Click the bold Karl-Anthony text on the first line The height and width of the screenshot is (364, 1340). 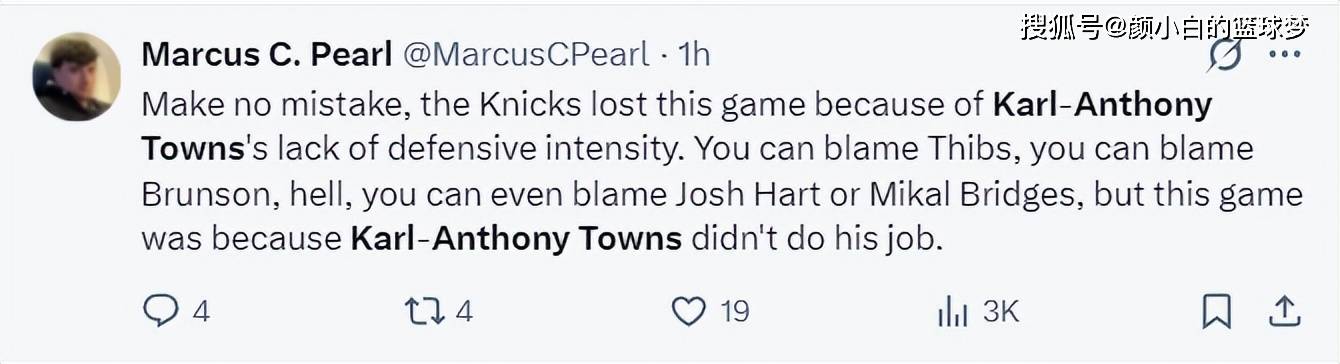coord(1102,105)
